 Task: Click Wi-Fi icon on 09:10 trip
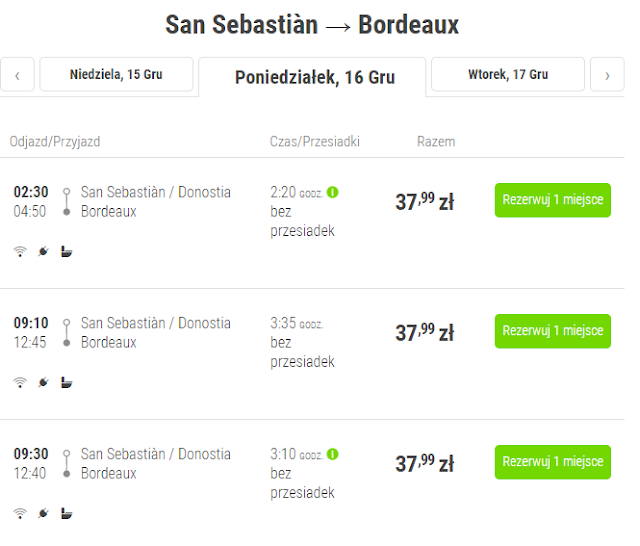(20, 382)
